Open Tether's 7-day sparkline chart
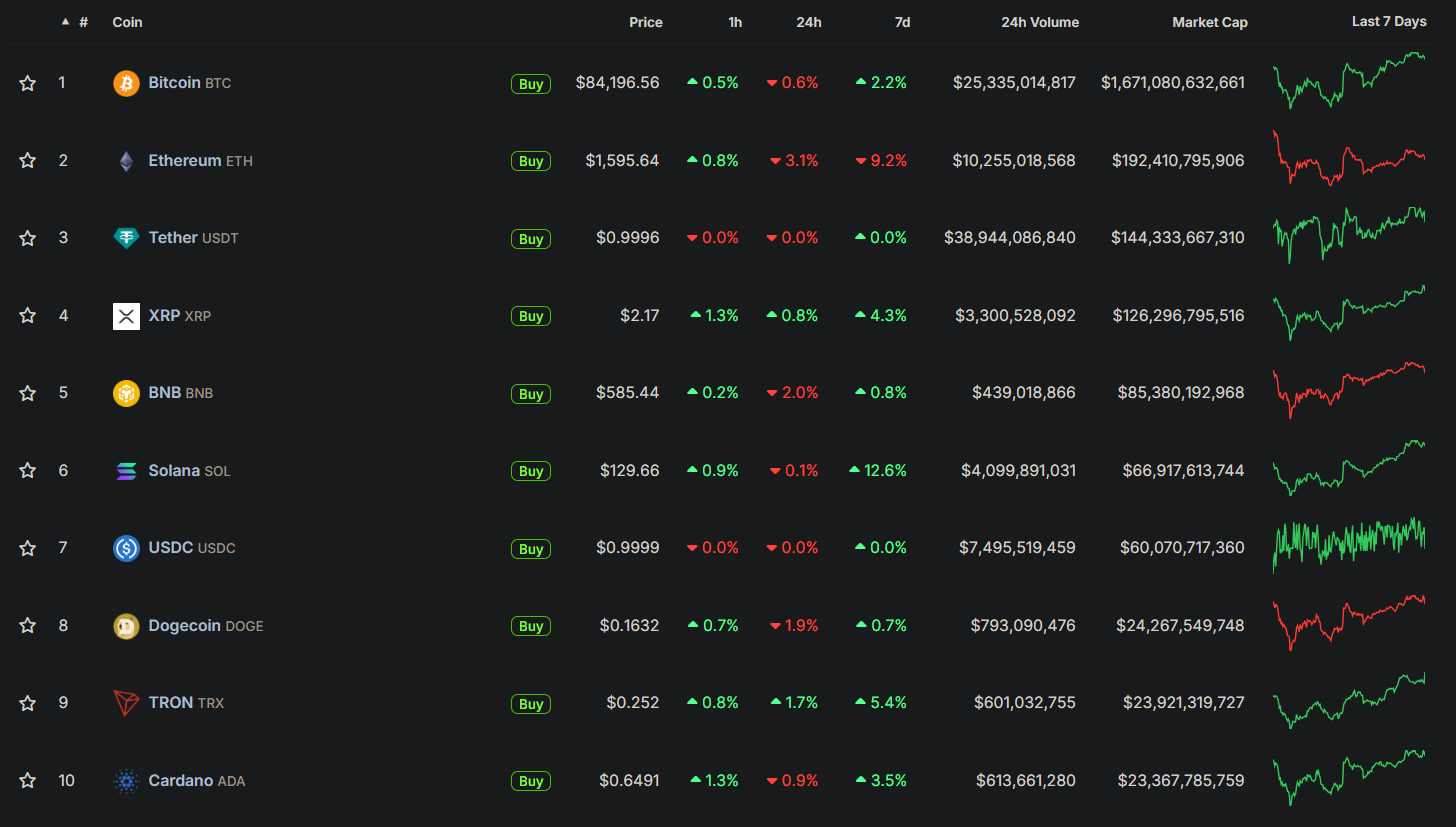This screenshot has height=827, width=1456. tap(1350, 235)
